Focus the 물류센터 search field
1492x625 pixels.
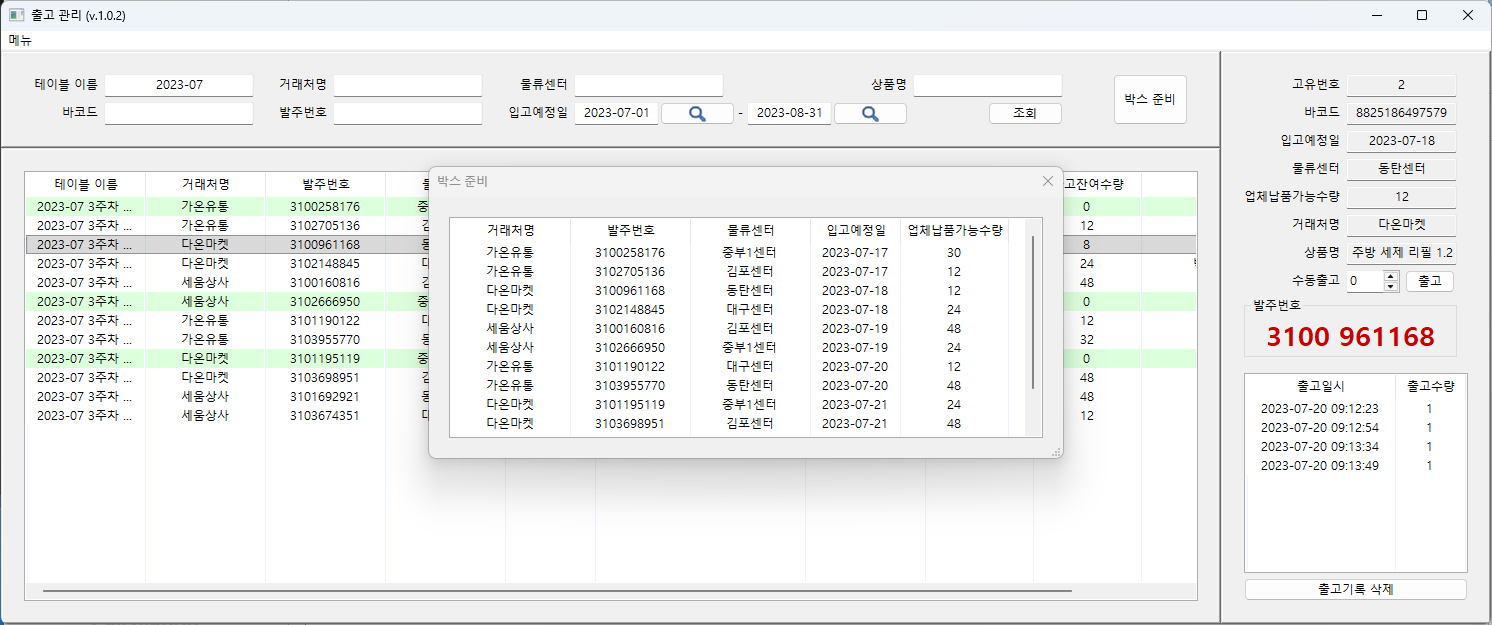(648, 85)
